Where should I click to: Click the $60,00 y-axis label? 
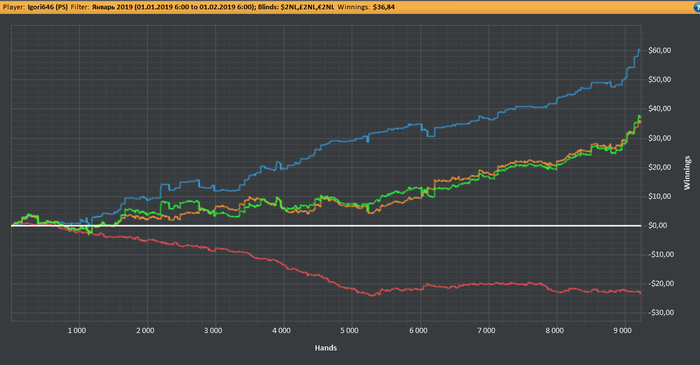pyautogui.click(x=660, y=50)
